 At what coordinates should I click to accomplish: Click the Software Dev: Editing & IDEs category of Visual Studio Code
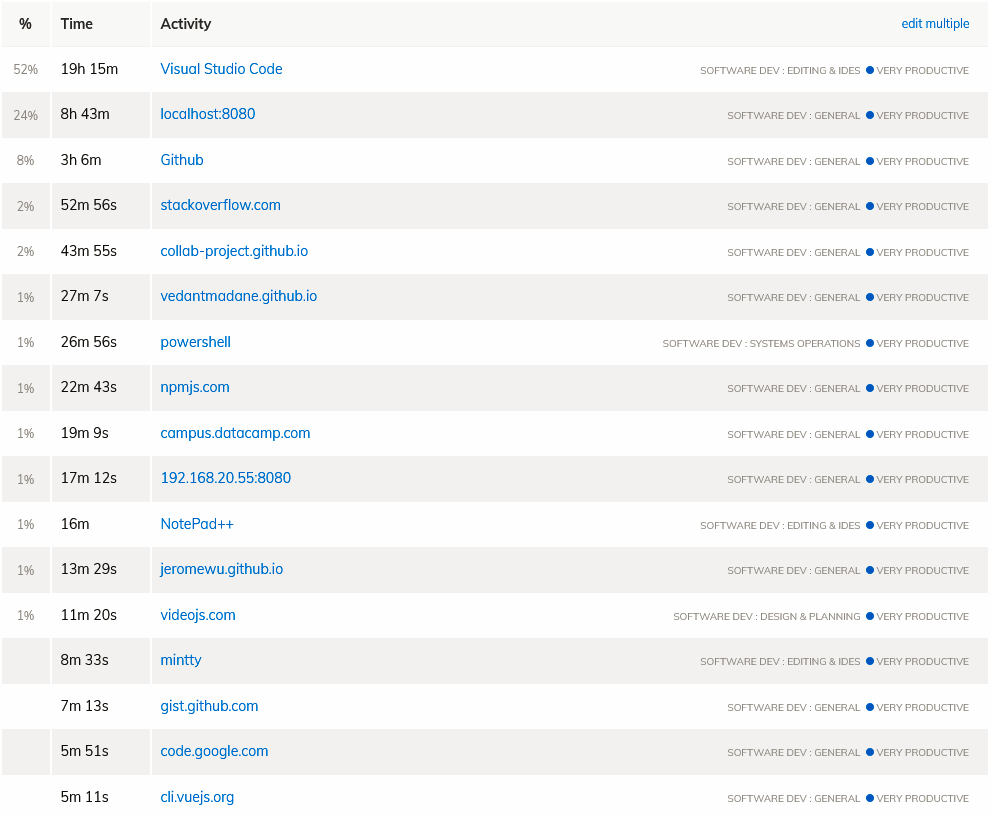pos(780,71)
